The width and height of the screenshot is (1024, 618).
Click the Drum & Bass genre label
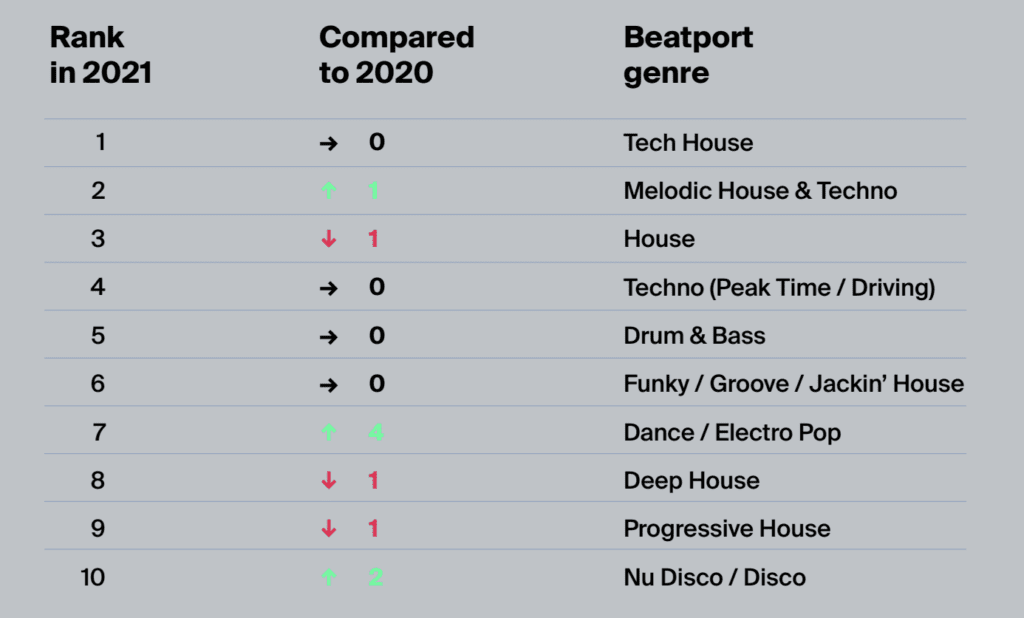[694, 336]
